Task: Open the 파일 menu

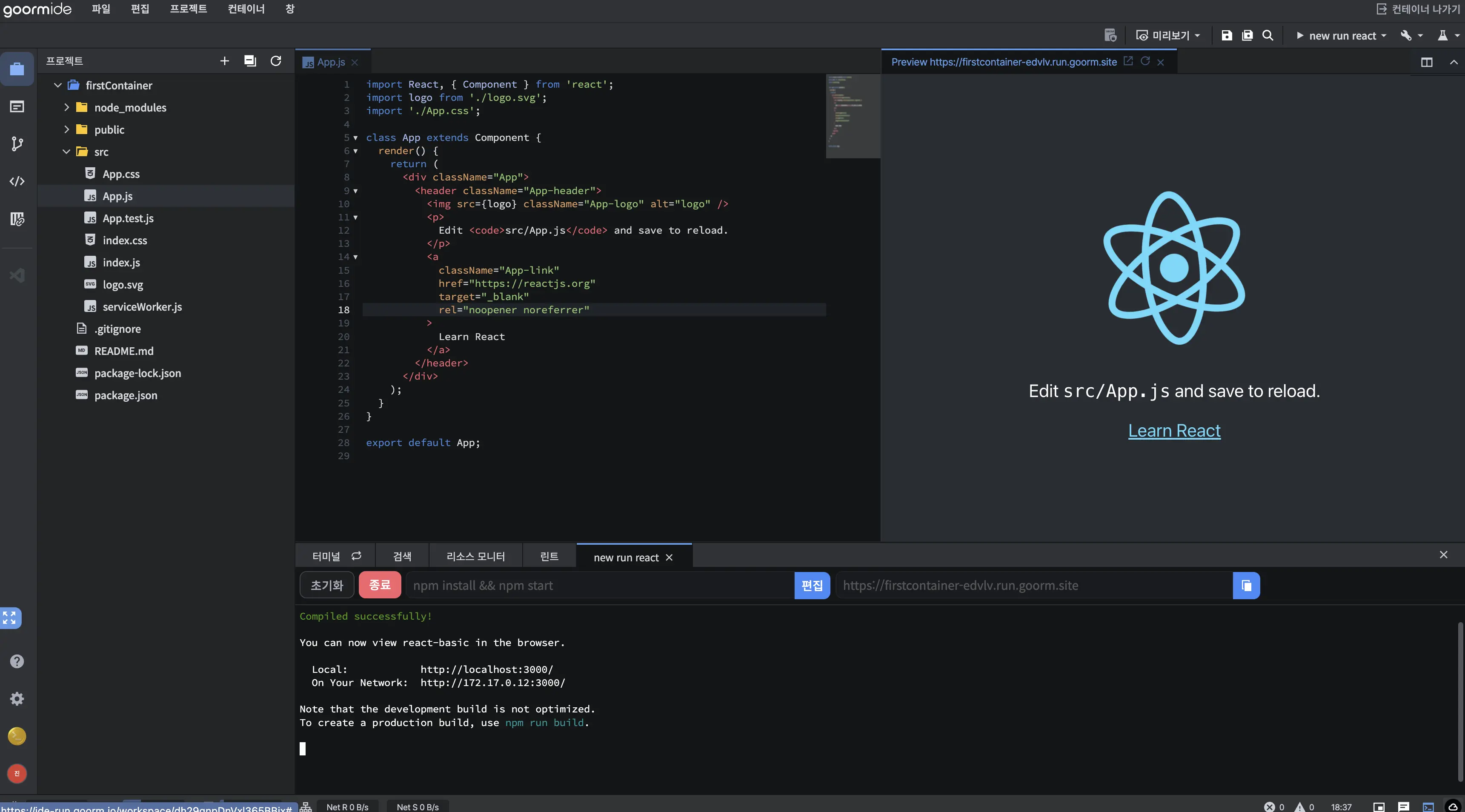Action: point(101,9)
